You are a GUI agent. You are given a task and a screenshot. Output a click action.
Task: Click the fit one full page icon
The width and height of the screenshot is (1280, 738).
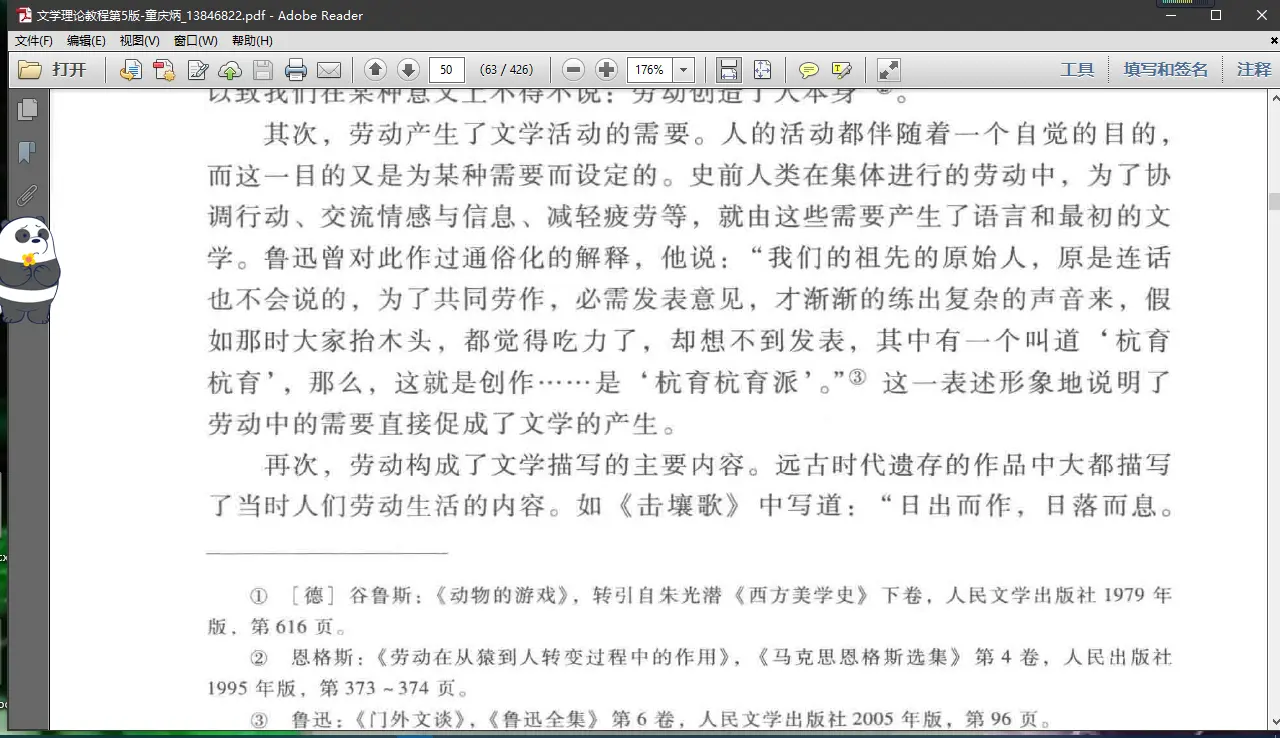pyautogui.click(x=762, y=70)
